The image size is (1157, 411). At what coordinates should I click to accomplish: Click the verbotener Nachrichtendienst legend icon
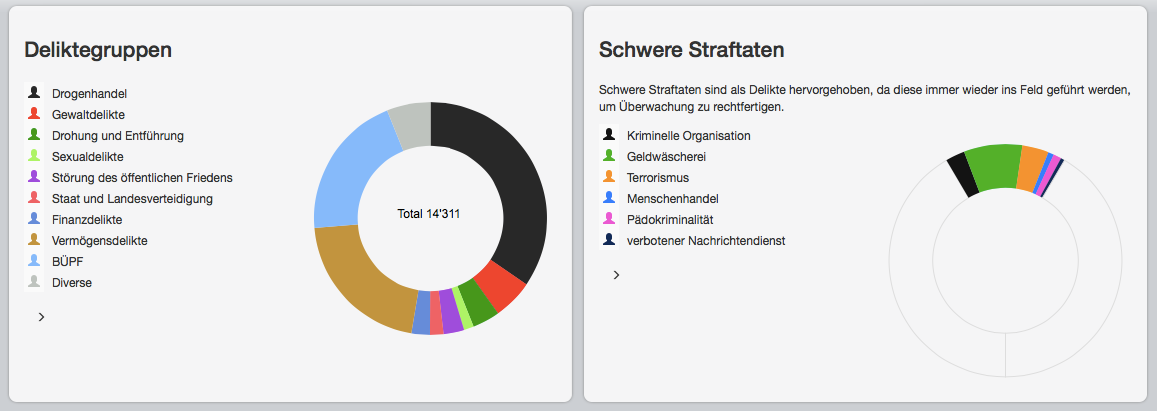tap(608, 240)
